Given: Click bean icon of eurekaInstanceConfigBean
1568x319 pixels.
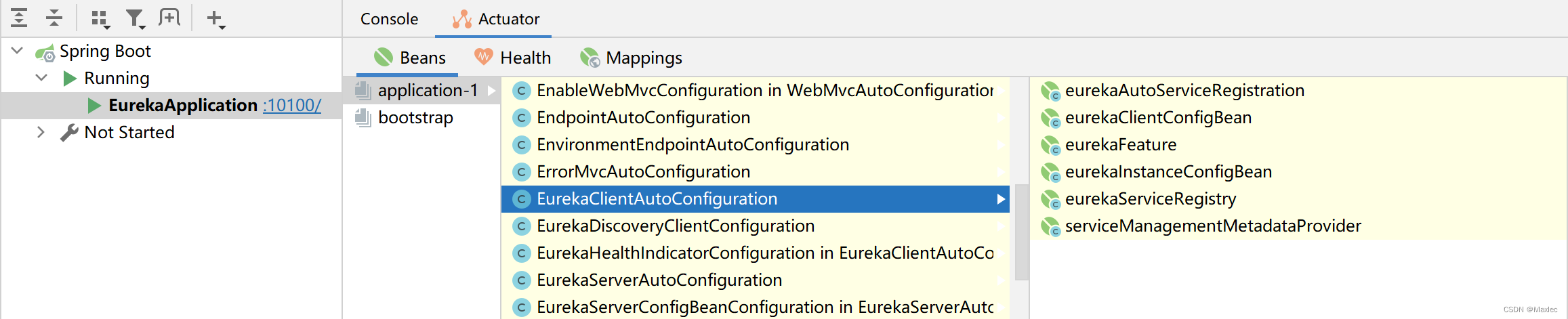Looking at the screenshot, I should click(1050, 172).
